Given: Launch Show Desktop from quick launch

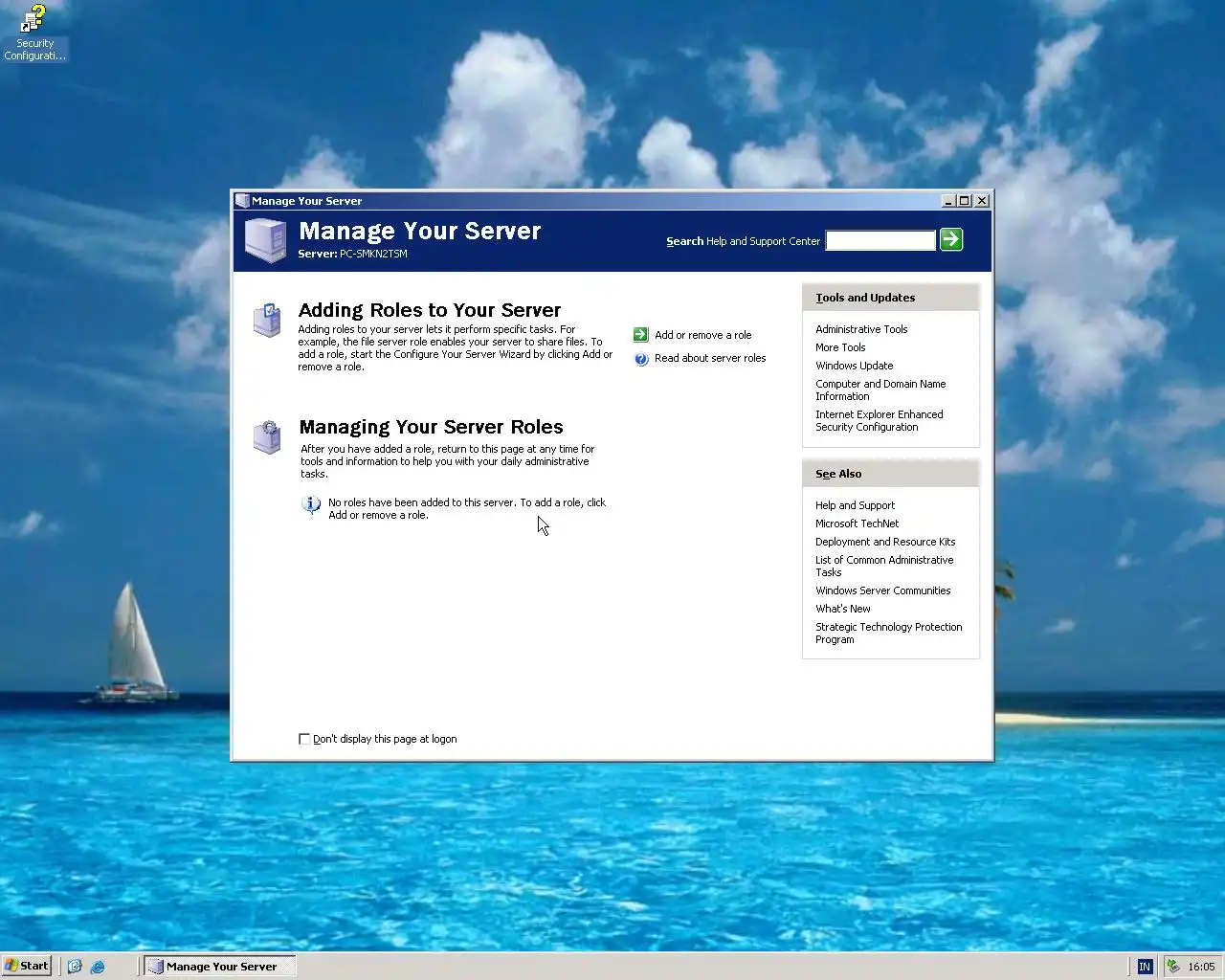Looking at the screenshot, I should (75, 967).
